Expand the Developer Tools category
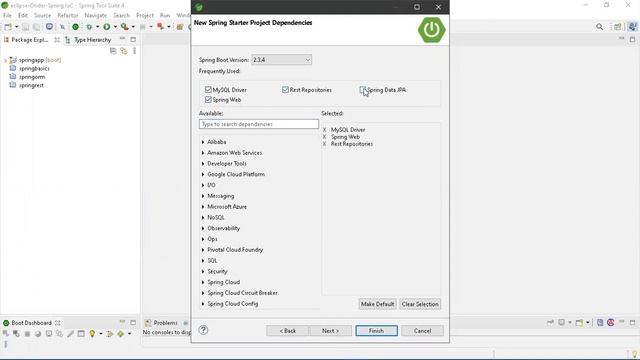640x360 pixels. pyautogui.click(x=203, y=163)
